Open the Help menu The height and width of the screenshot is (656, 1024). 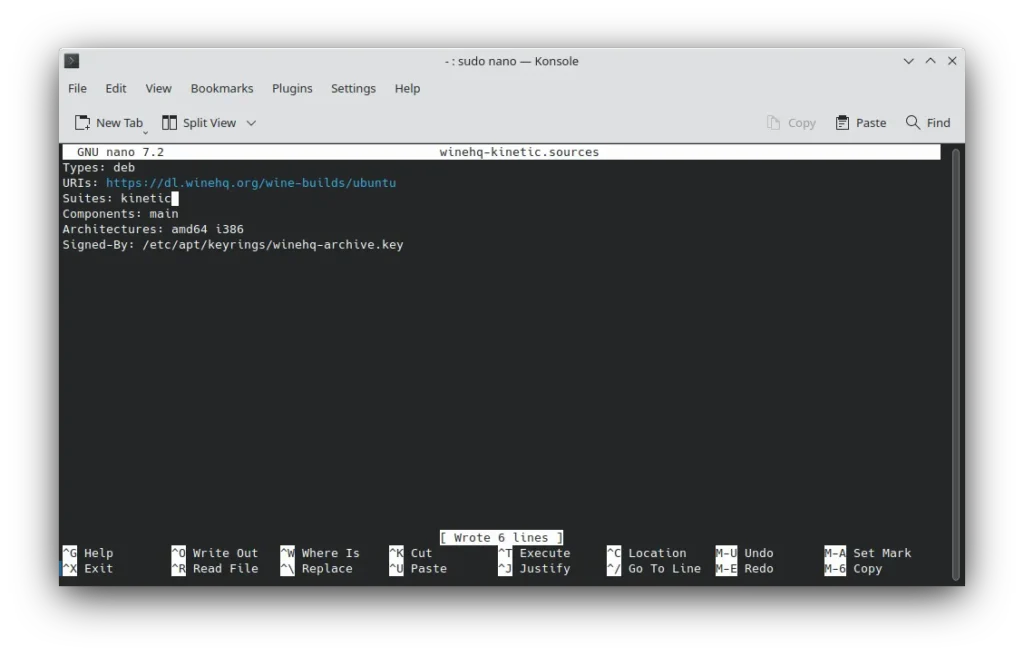pyautogui.click(x=407, y=88)
